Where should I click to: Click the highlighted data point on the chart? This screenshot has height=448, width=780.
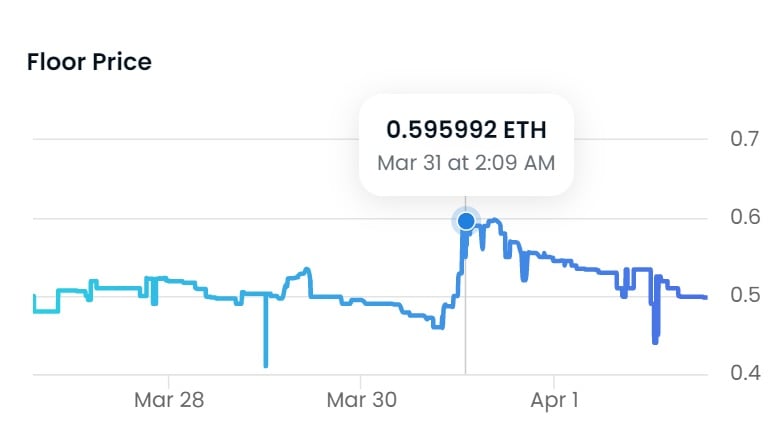tap(465, 220)
